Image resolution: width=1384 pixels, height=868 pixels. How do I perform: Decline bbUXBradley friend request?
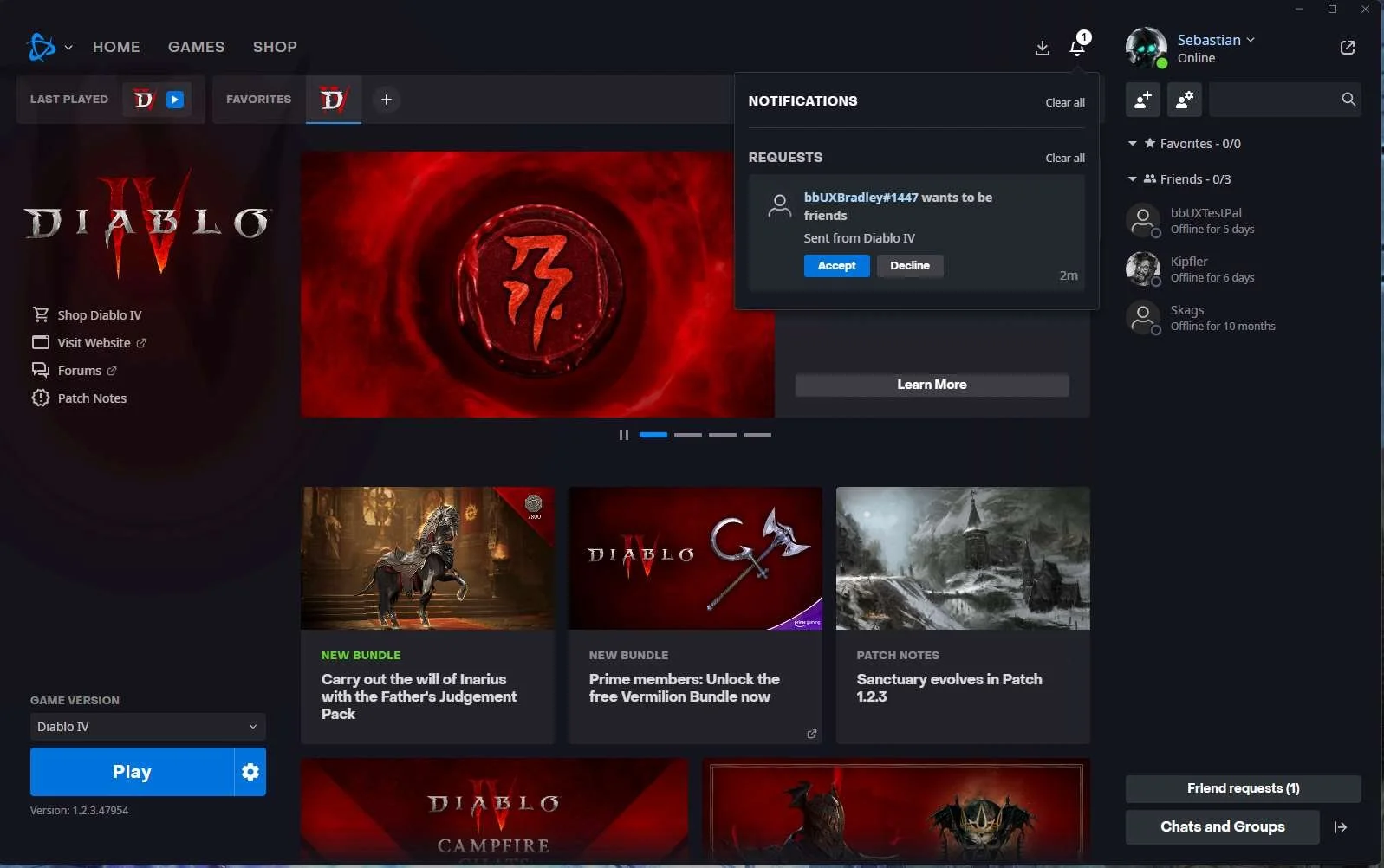pyautogui.click(x=910, y=266)
